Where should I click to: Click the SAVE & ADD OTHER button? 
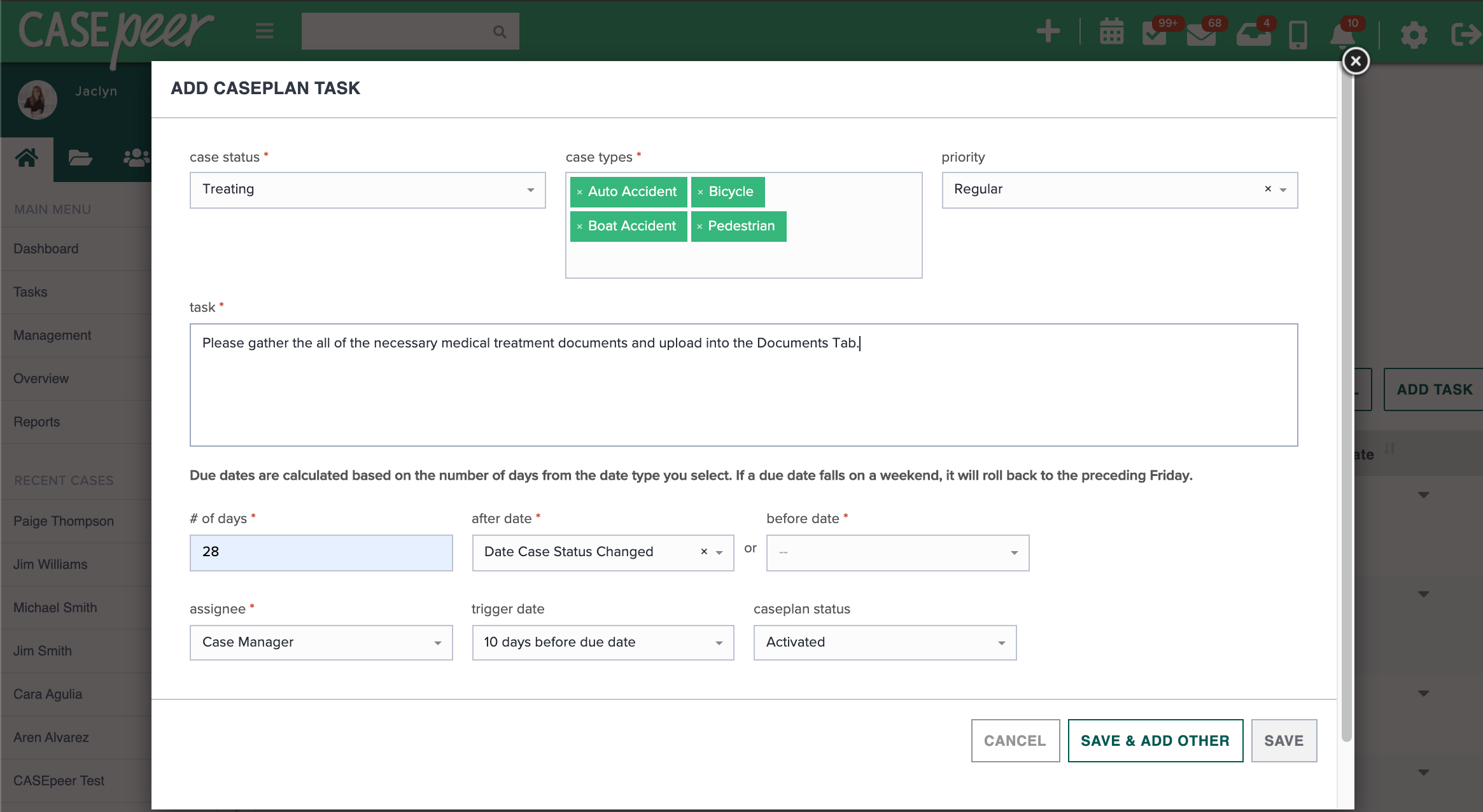click(1155, 740)
